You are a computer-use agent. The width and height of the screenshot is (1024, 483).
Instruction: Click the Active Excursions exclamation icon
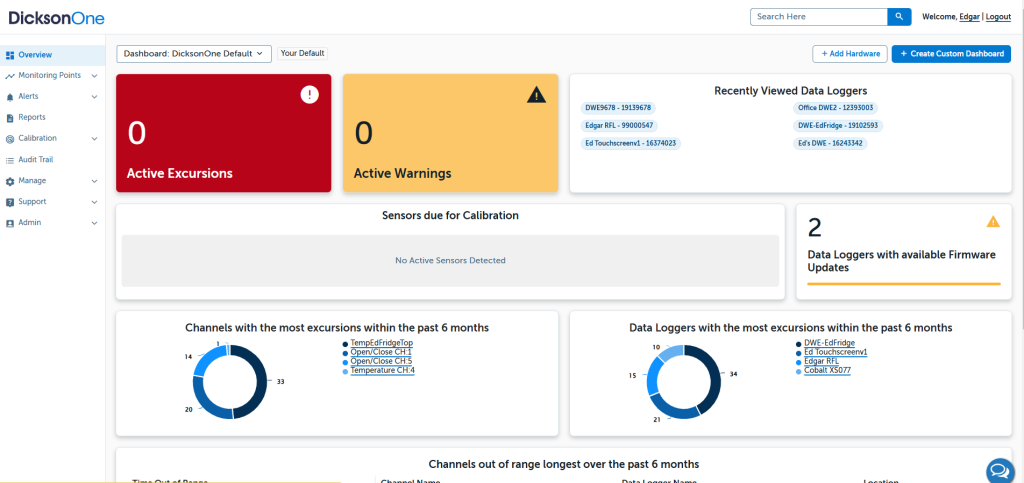(310, 94)
